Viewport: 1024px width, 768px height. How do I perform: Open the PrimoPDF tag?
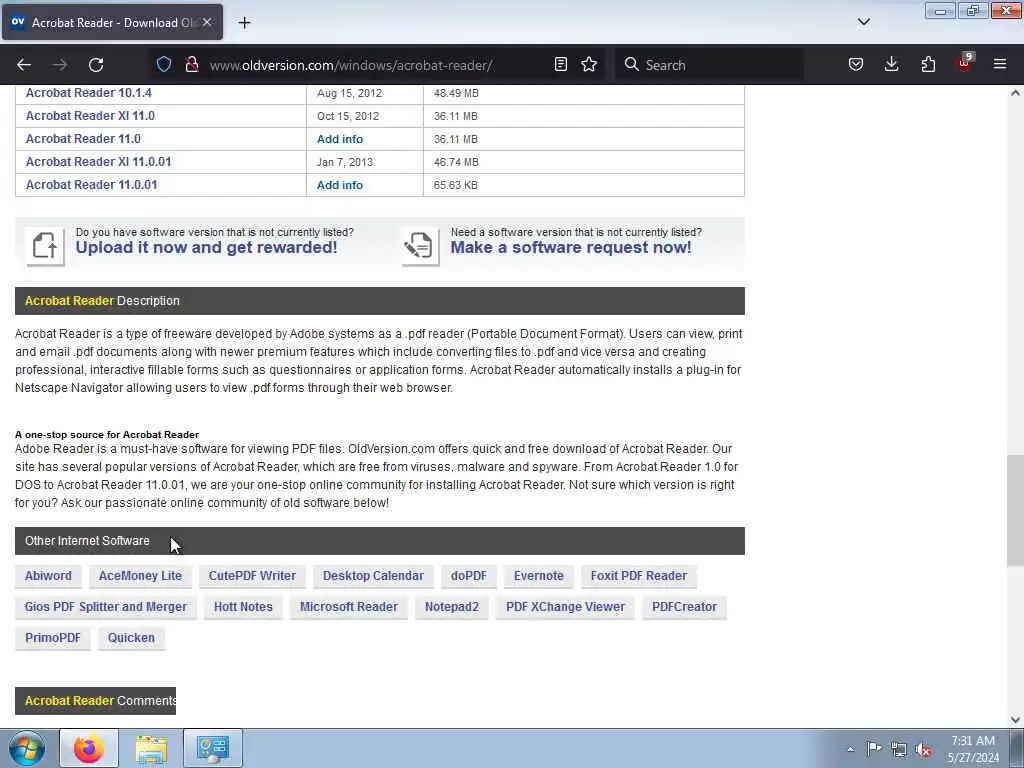coord(53,638)
